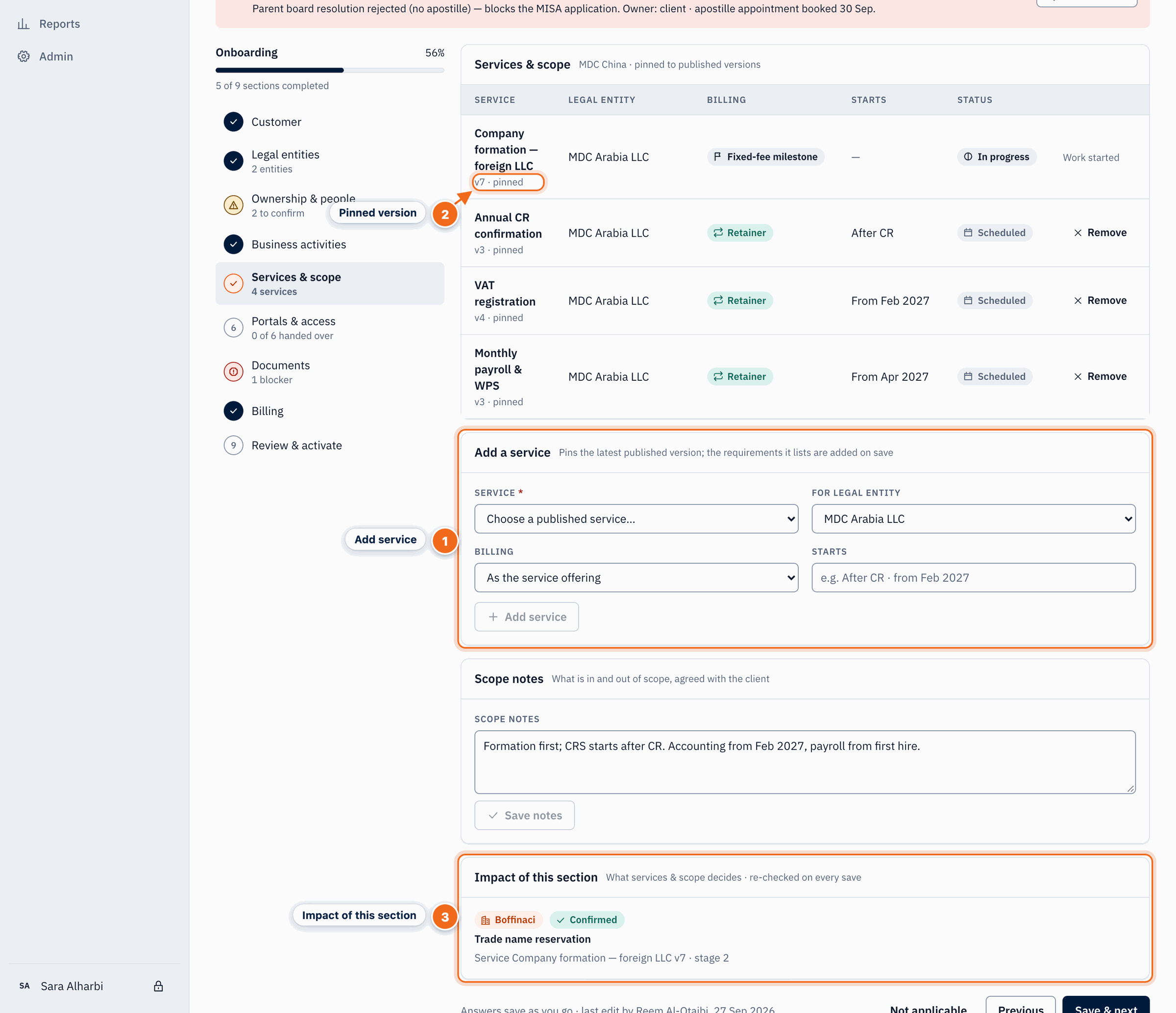Click the Retainer badge for VAT registration
Screen dimensions: 1176x1013
pos(739,301)
